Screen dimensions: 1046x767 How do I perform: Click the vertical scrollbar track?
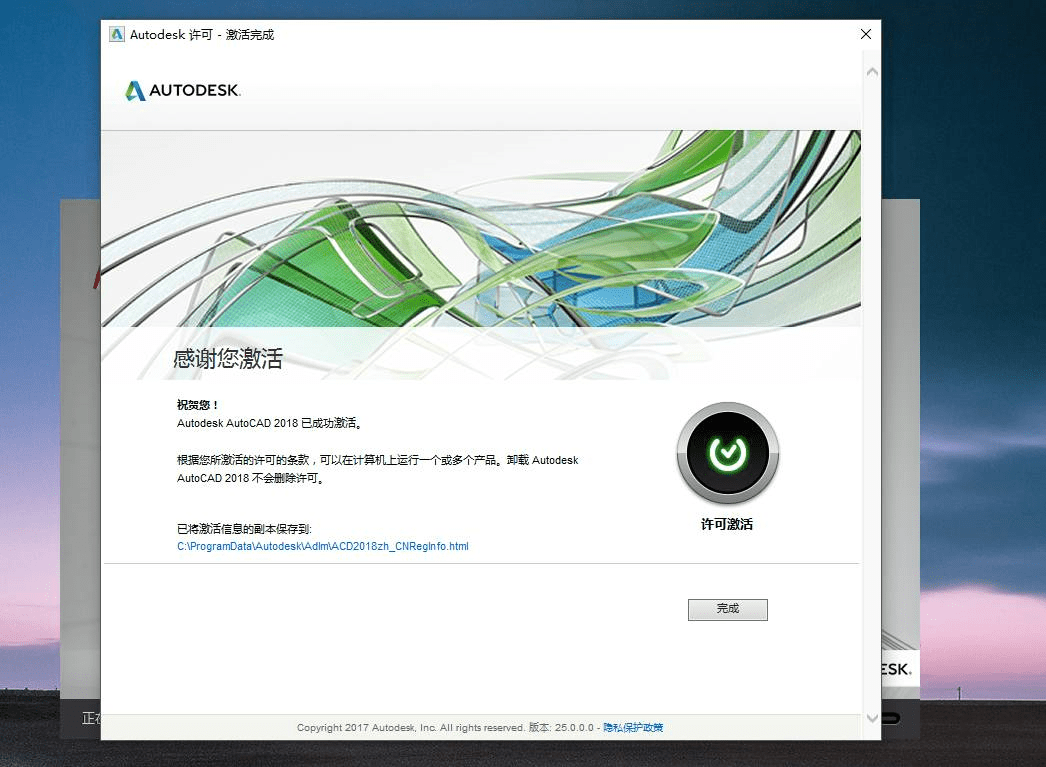point(871,400)
